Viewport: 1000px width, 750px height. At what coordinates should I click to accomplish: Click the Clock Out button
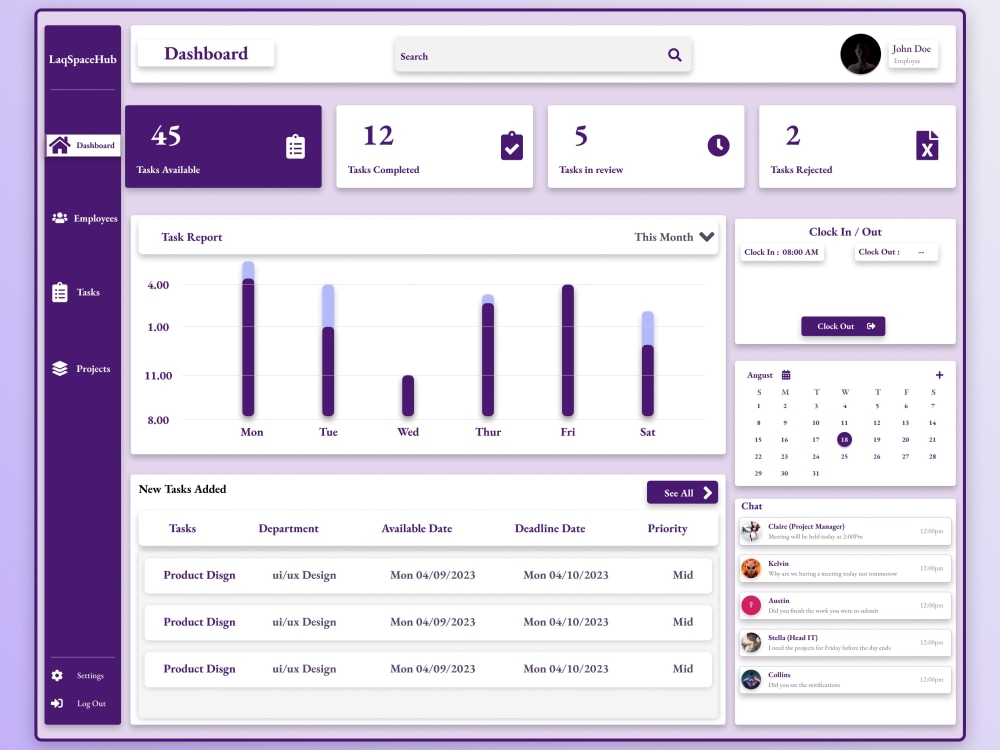(843, 326)
